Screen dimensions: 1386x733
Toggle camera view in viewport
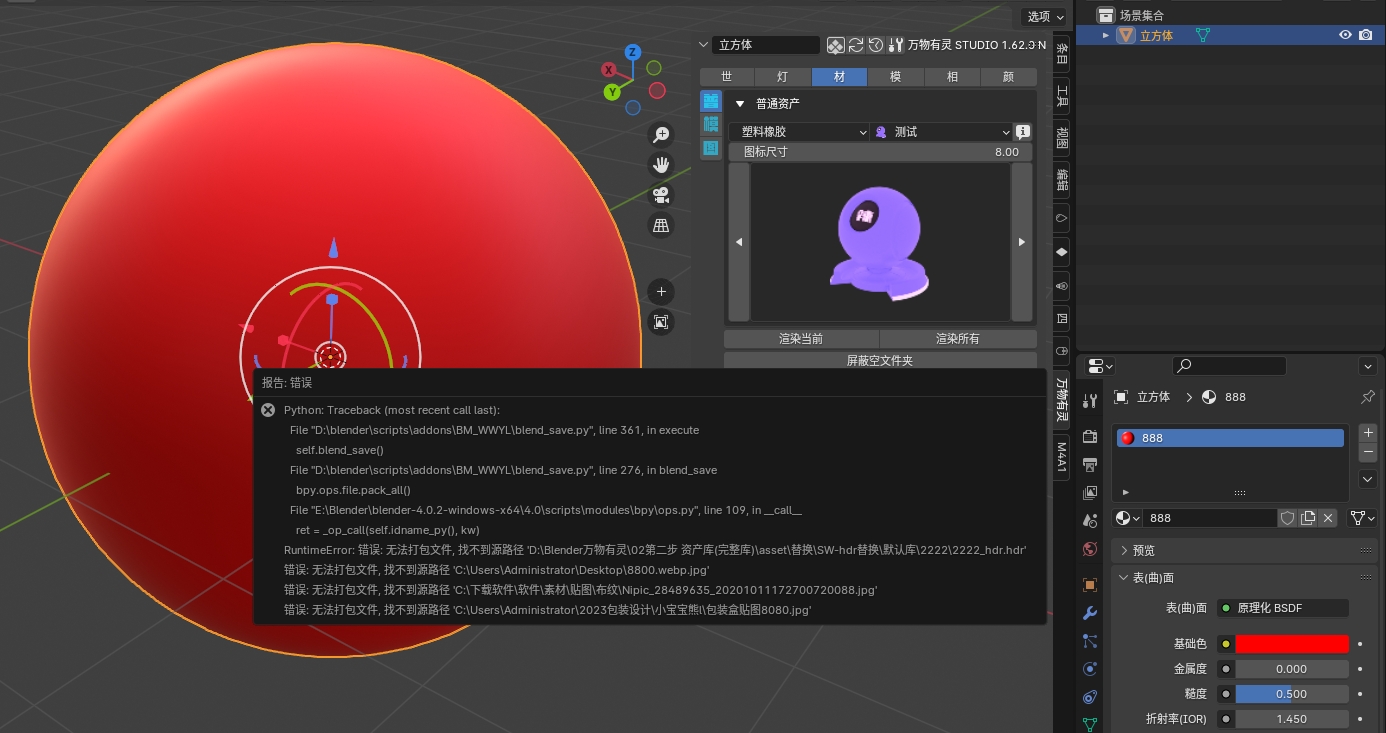[x=660, y=195]
